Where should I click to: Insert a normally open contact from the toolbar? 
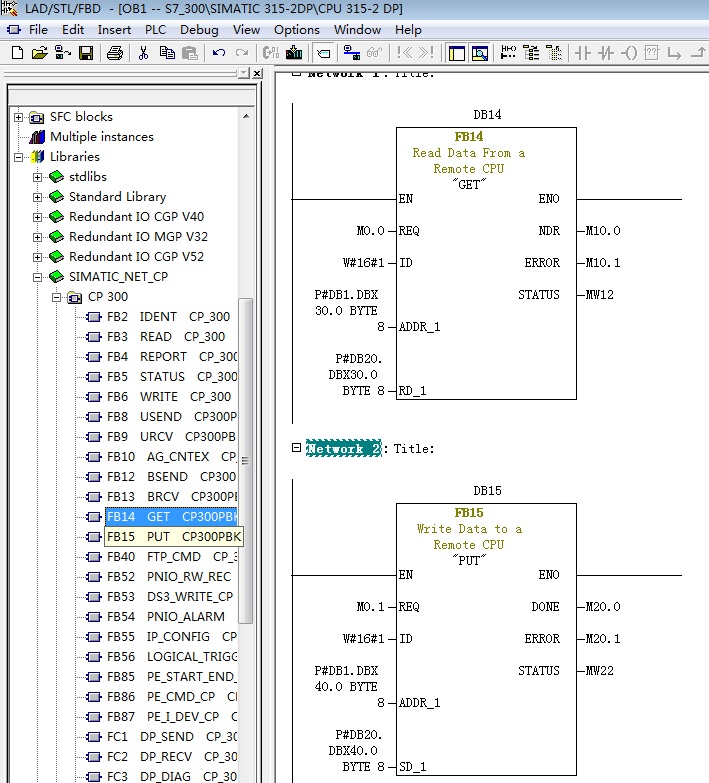[x=583, y=52]
